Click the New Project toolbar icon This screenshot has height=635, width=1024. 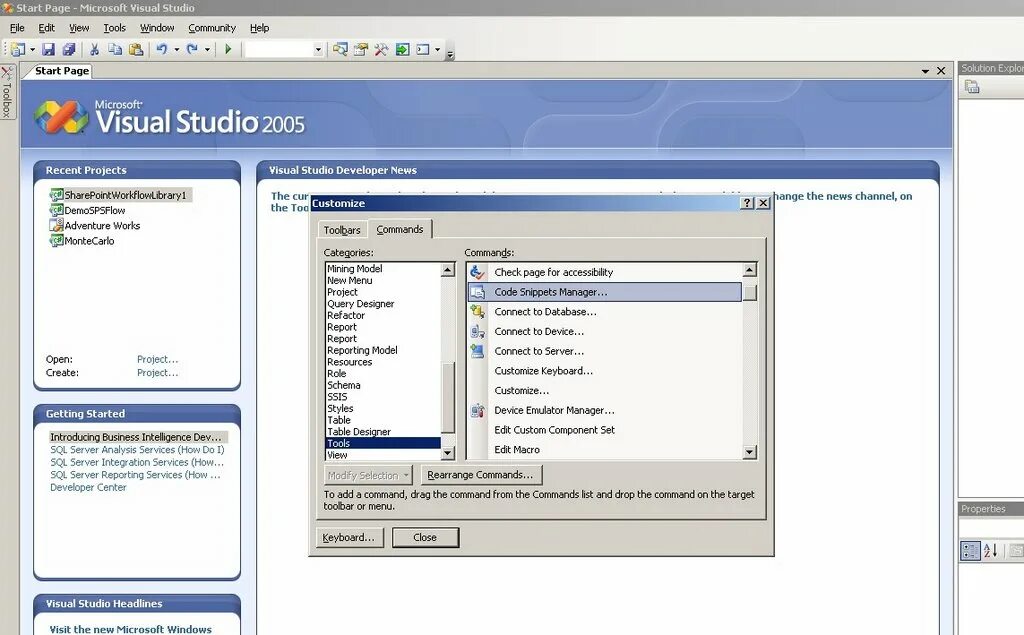pos(18,49)
